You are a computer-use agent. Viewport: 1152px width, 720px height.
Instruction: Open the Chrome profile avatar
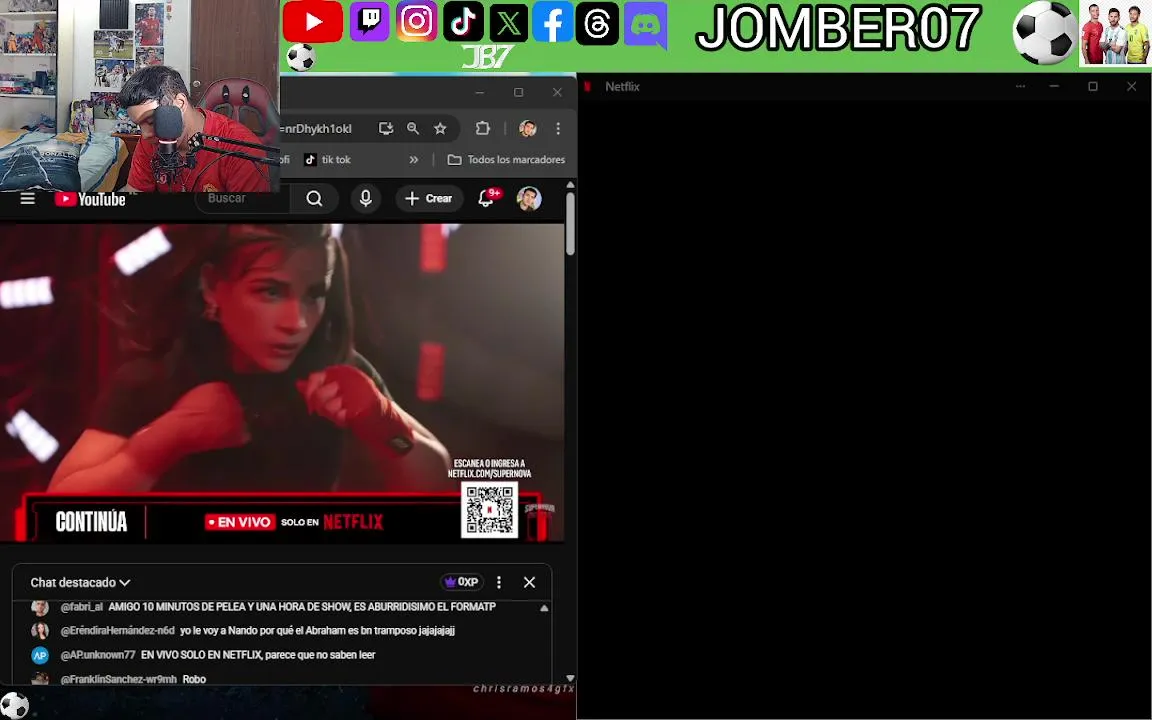coord(528,129)
